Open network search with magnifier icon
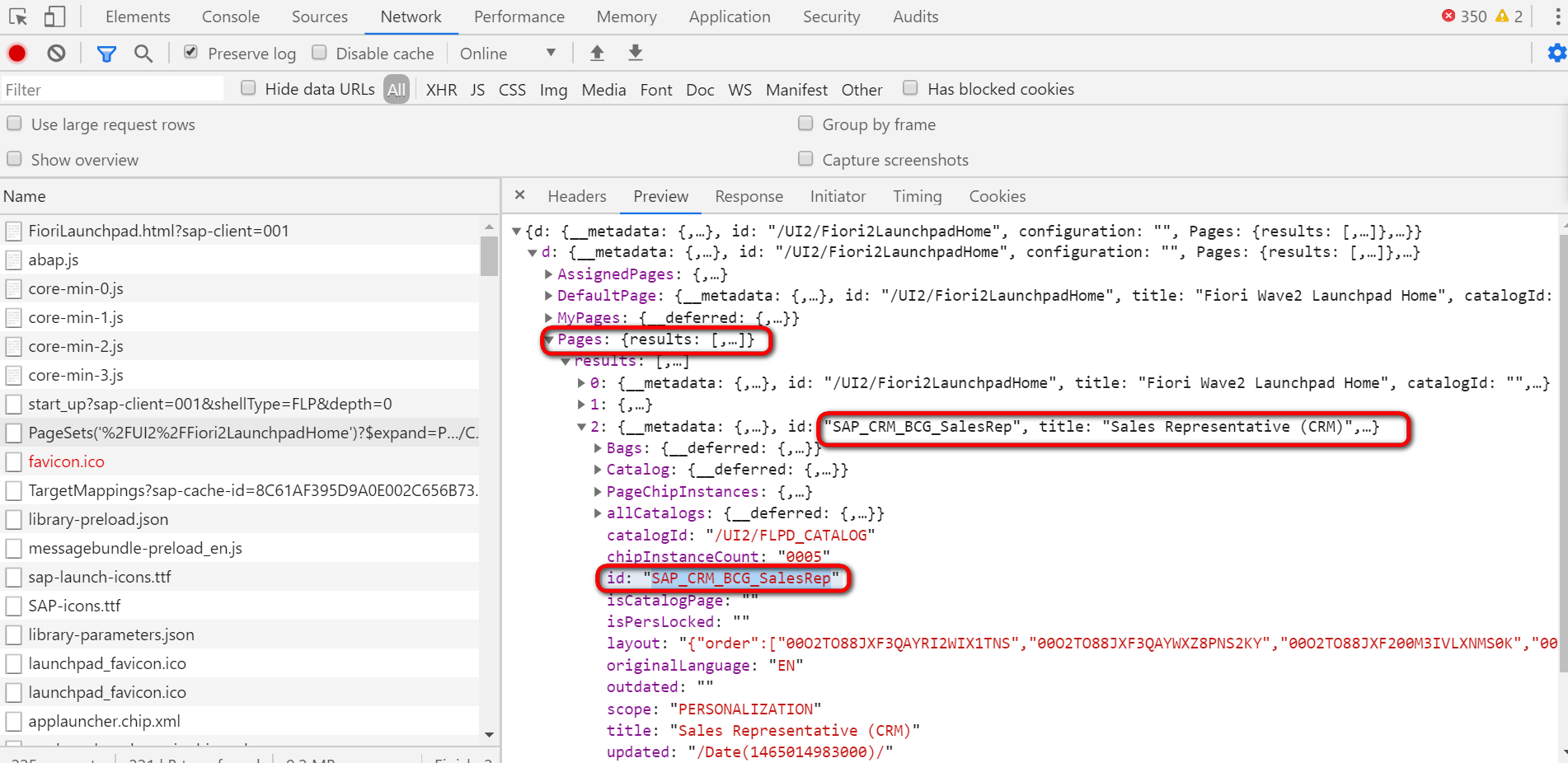Image resolution: width=1568 pixels, height=763 pixels. click(143, 54)
